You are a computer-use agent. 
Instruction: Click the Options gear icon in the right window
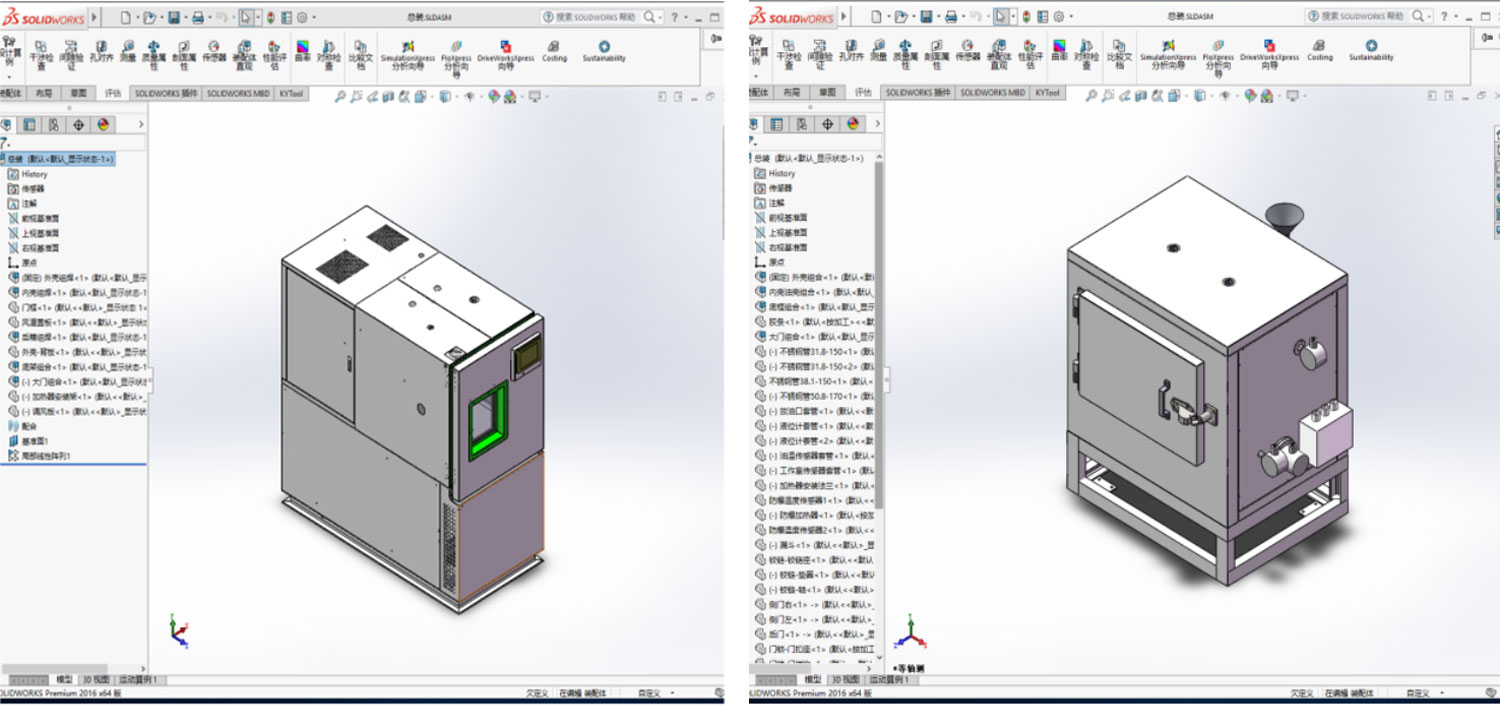[x=1057, y=17]
